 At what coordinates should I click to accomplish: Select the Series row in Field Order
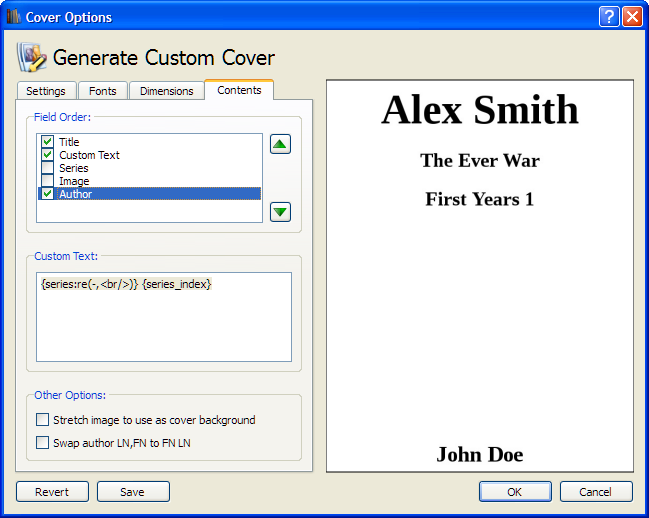coord(149,168)
